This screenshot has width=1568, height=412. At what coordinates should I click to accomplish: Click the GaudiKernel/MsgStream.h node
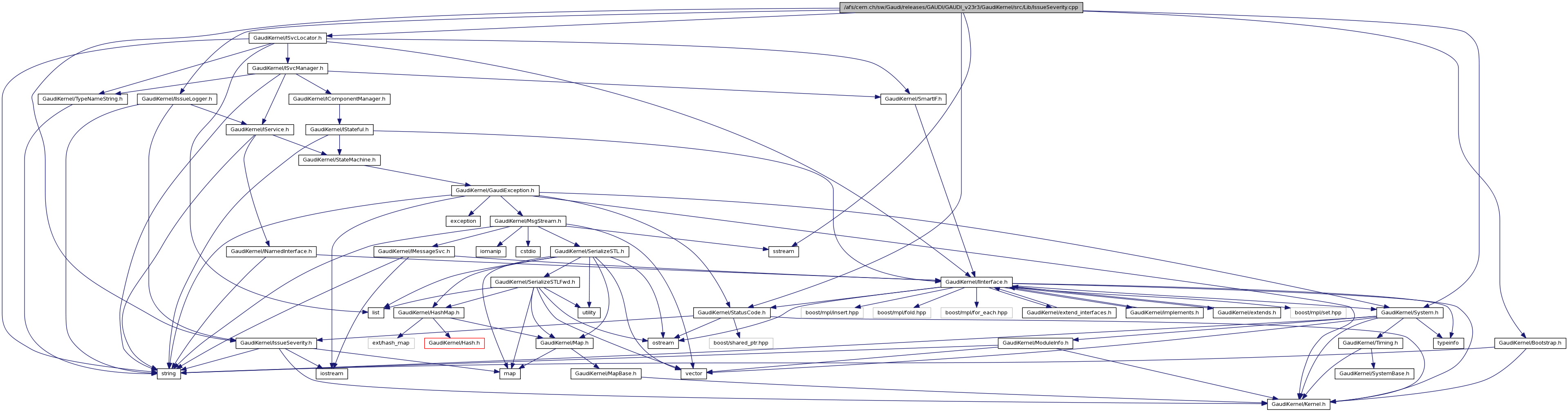[x=527, y=221]
